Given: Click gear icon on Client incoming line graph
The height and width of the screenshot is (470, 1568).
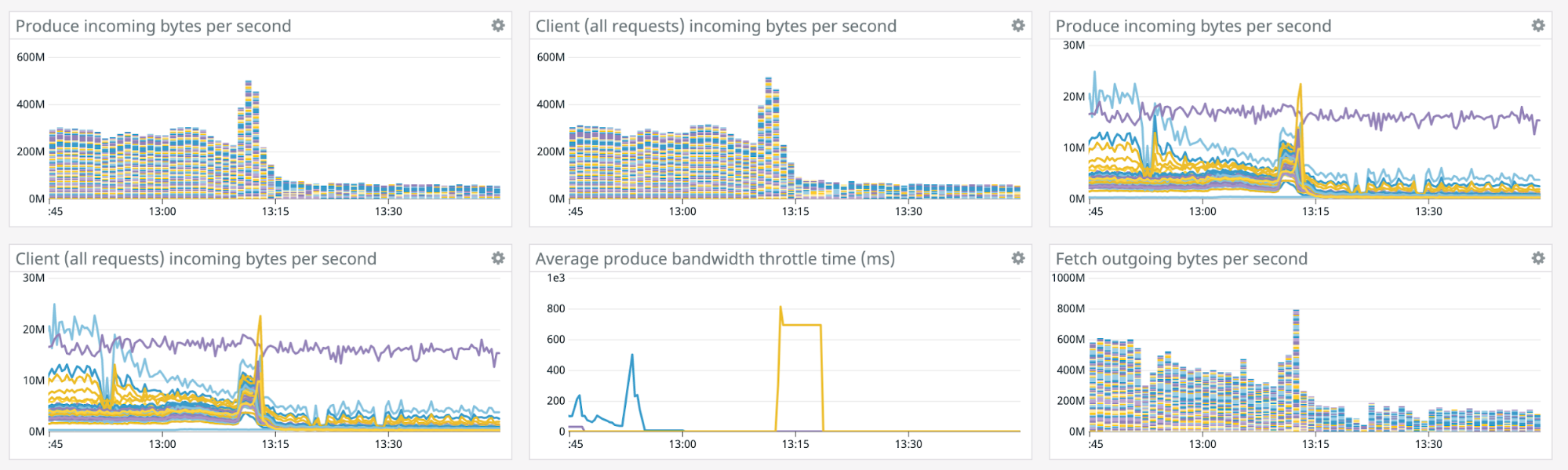Looking at the screenshot, I should tap(498, 259).
